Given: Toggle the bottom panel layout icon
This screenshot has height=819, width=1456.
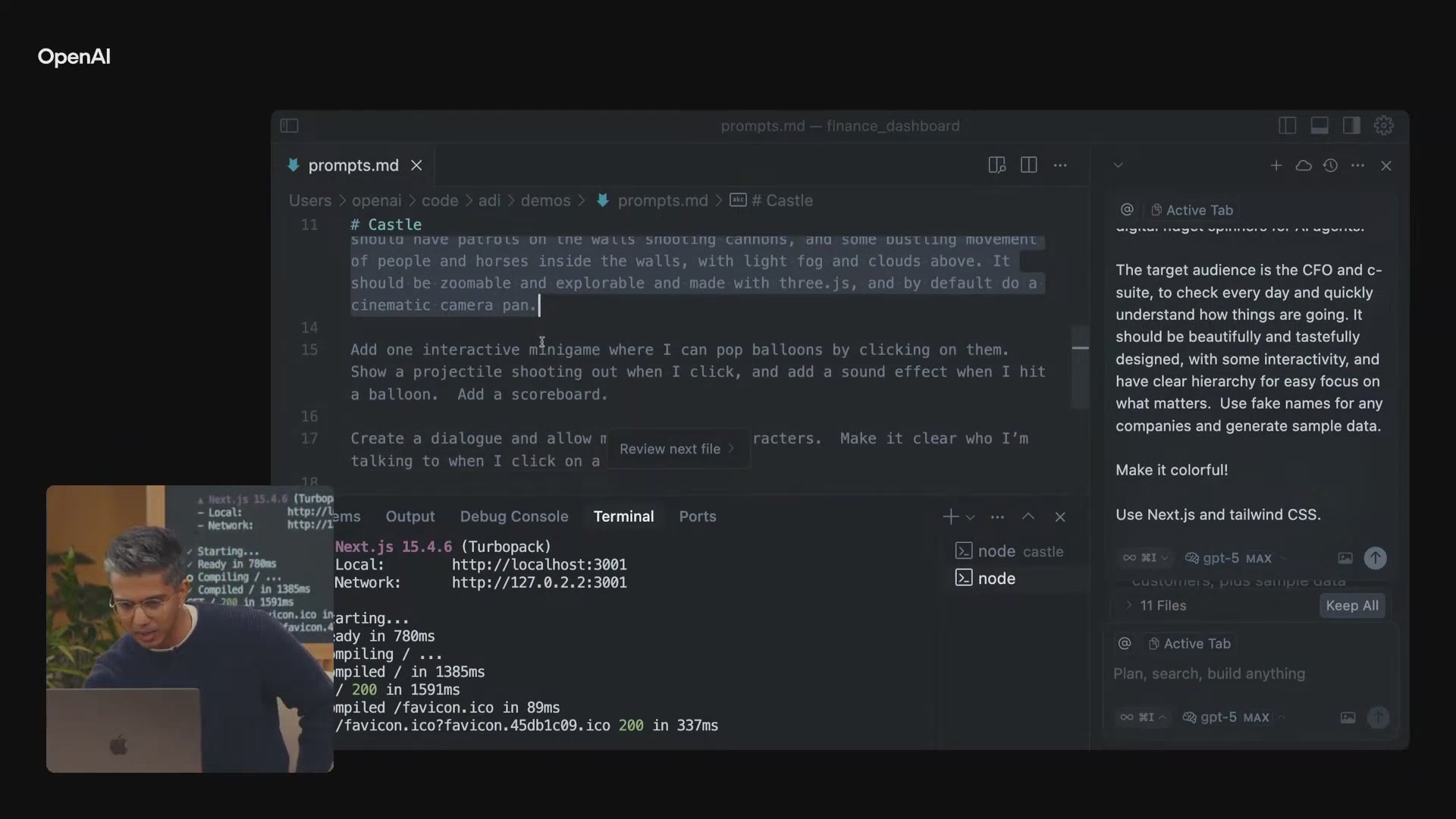Looking at the screenshot, I should point(1319,126).
